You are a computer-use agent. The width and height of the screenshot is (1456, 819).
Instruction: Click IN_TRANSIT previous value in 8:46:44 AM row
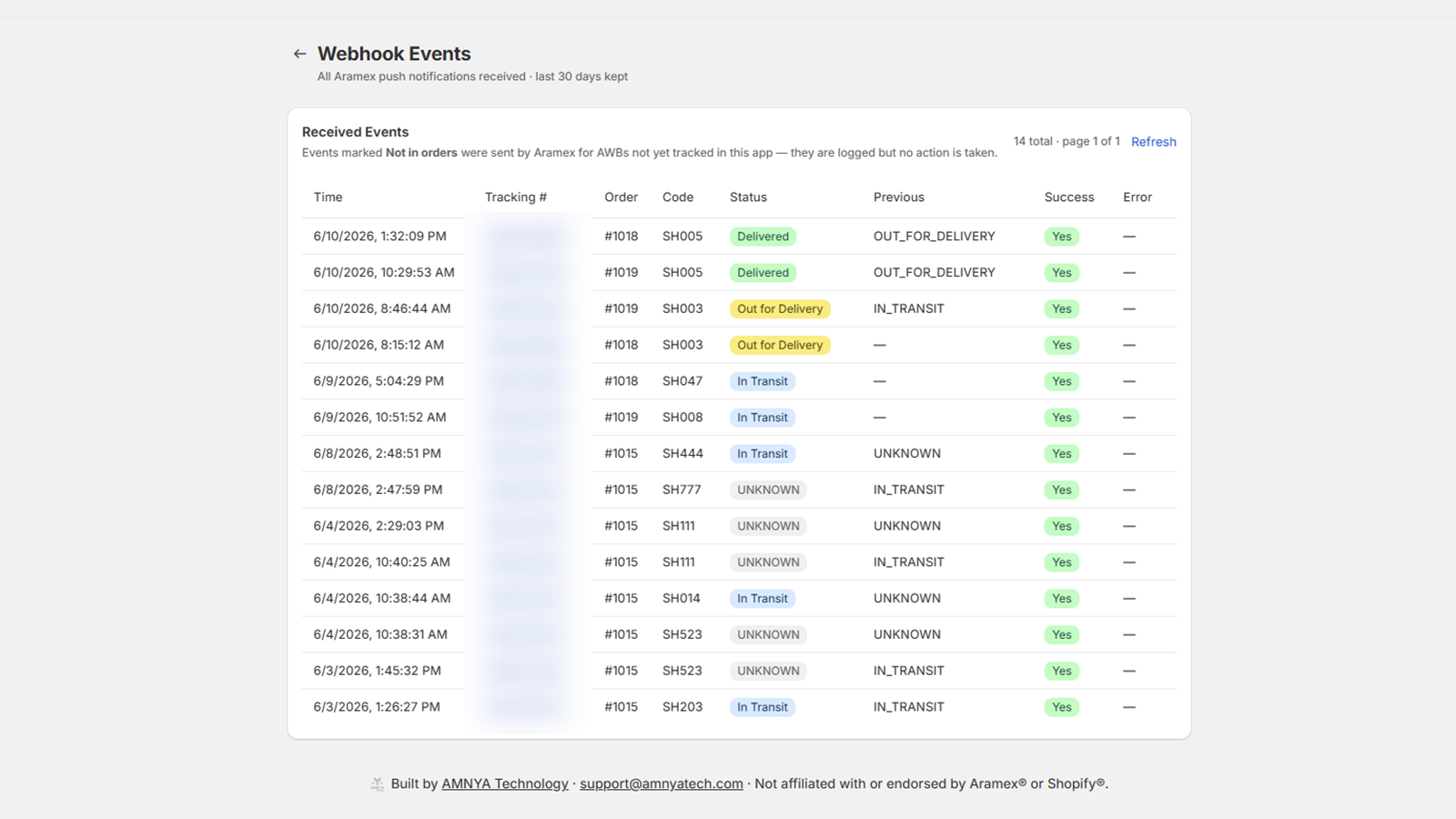[x=909, y=309]
